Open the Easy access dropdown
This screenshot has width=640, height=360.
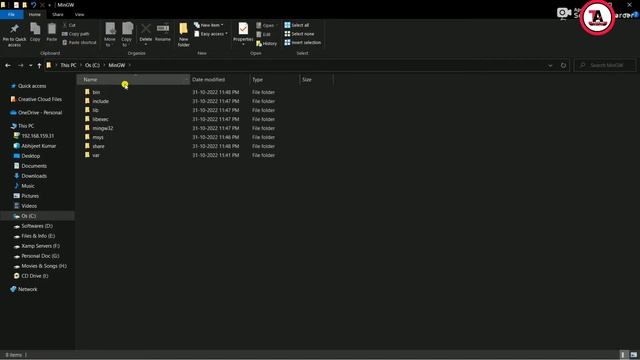(211, 34)
